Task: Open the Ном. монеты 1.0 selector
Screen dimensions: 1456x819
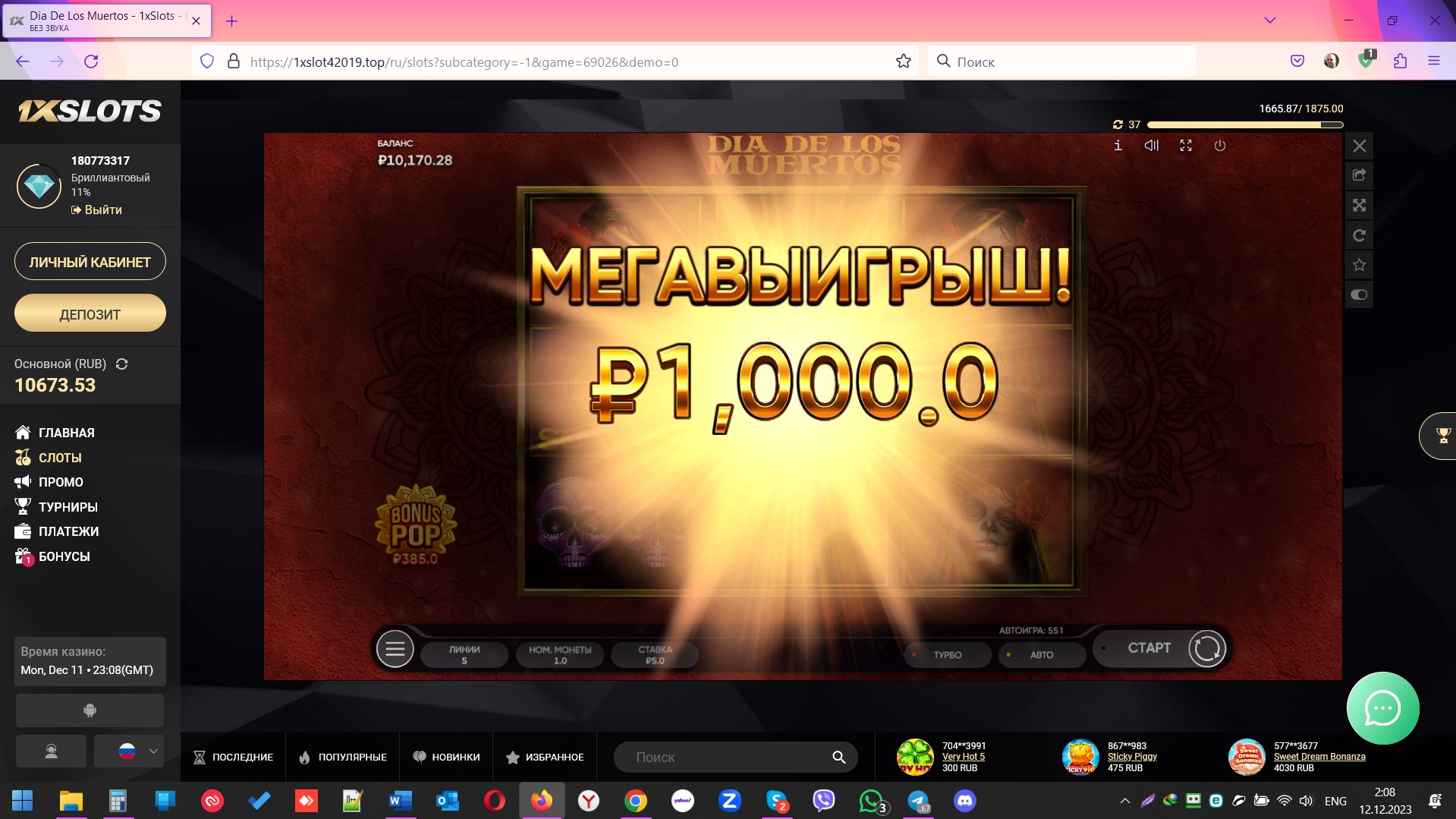Action: coord(560,654)
